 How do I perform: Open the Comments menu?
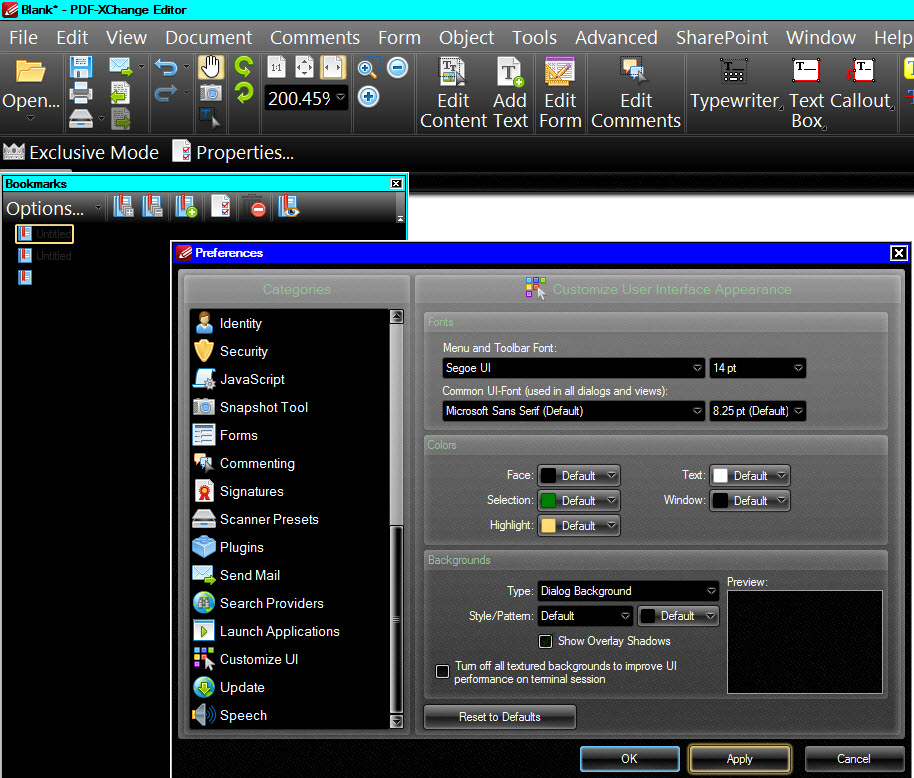pos(315,37)
